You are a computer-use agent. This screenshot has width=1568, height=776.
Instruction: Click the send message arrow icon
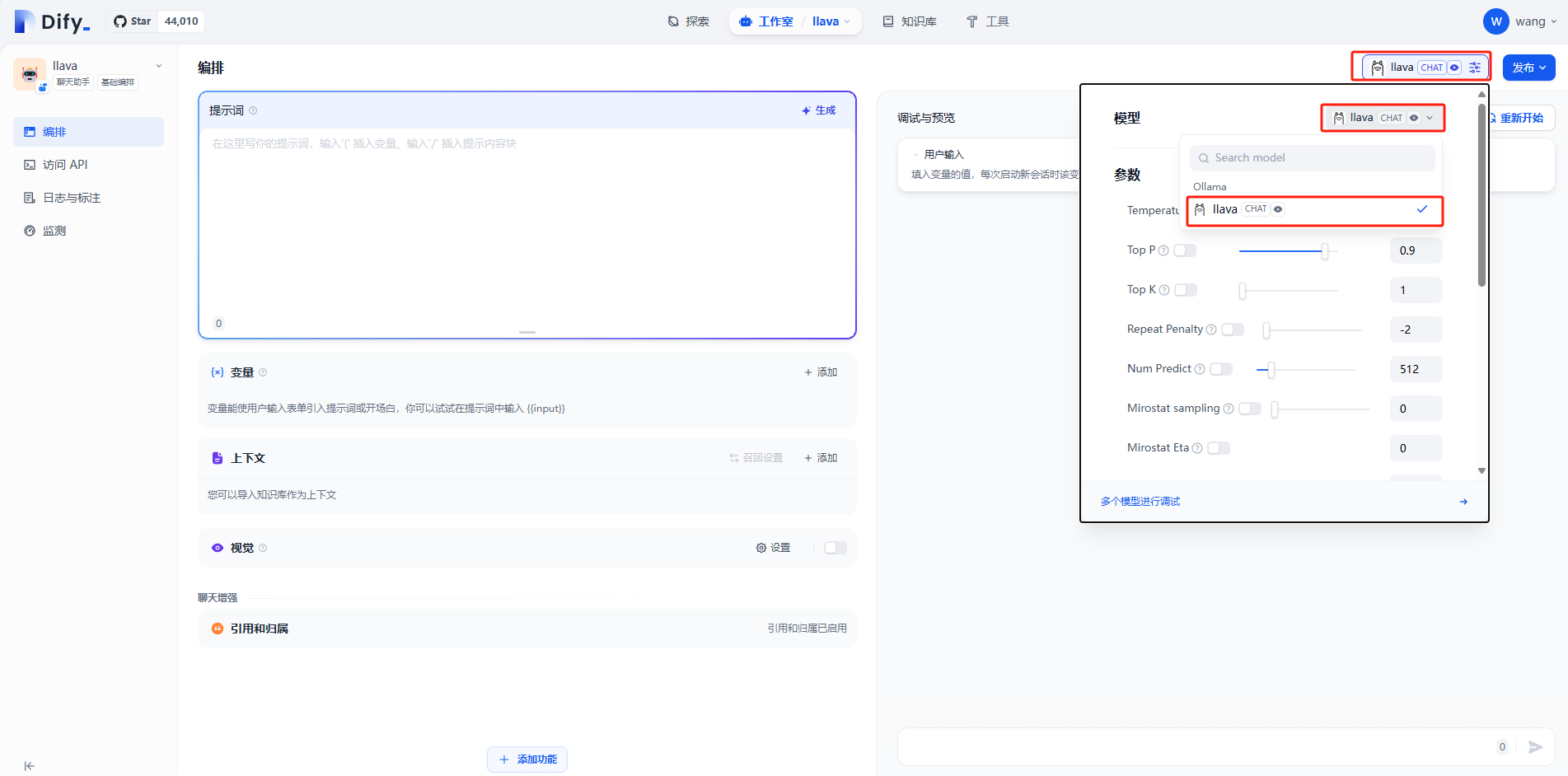tap(1535, 747)
